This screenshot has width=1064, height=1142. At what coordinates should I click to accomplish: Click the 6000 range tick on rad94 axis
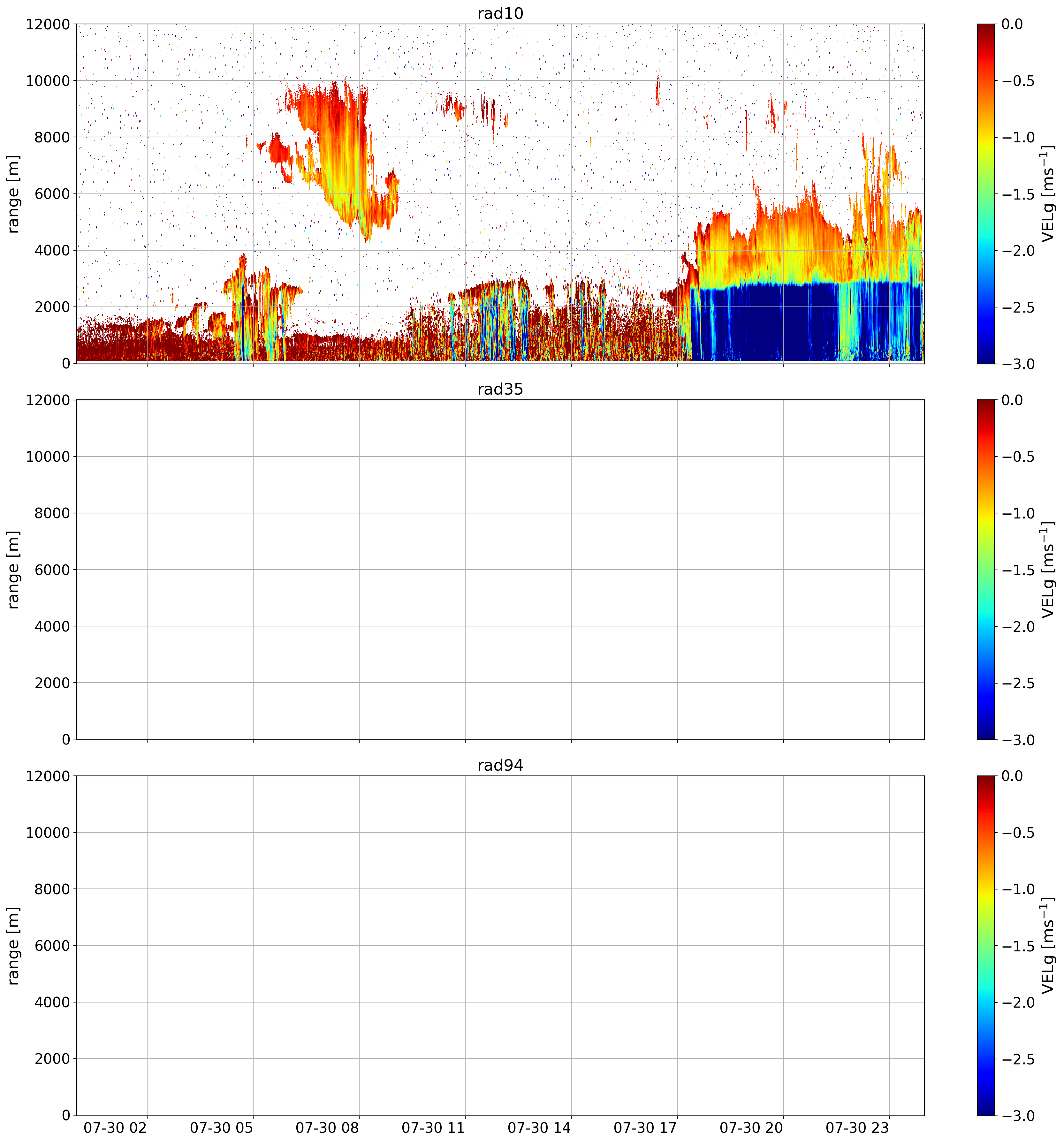click(52, 946)
